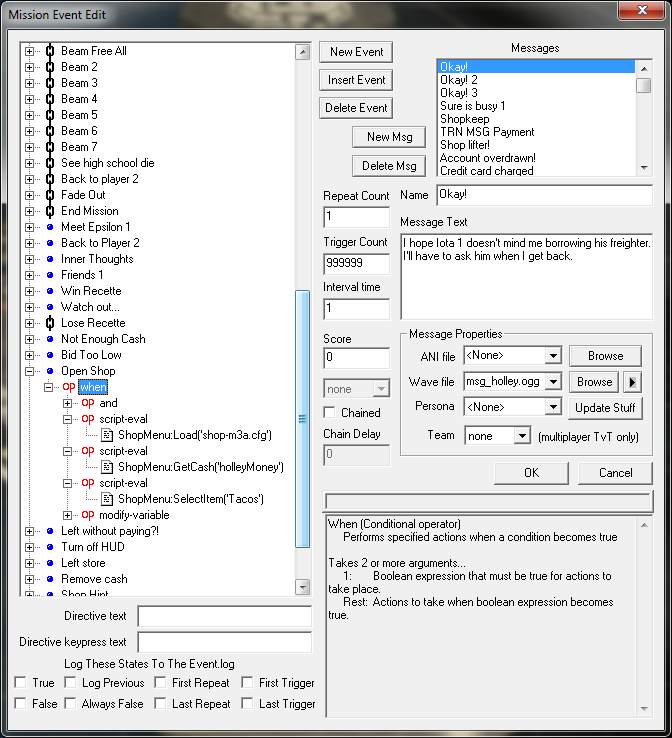Select the 'Shop lifter!' message

tap(464, 145)
